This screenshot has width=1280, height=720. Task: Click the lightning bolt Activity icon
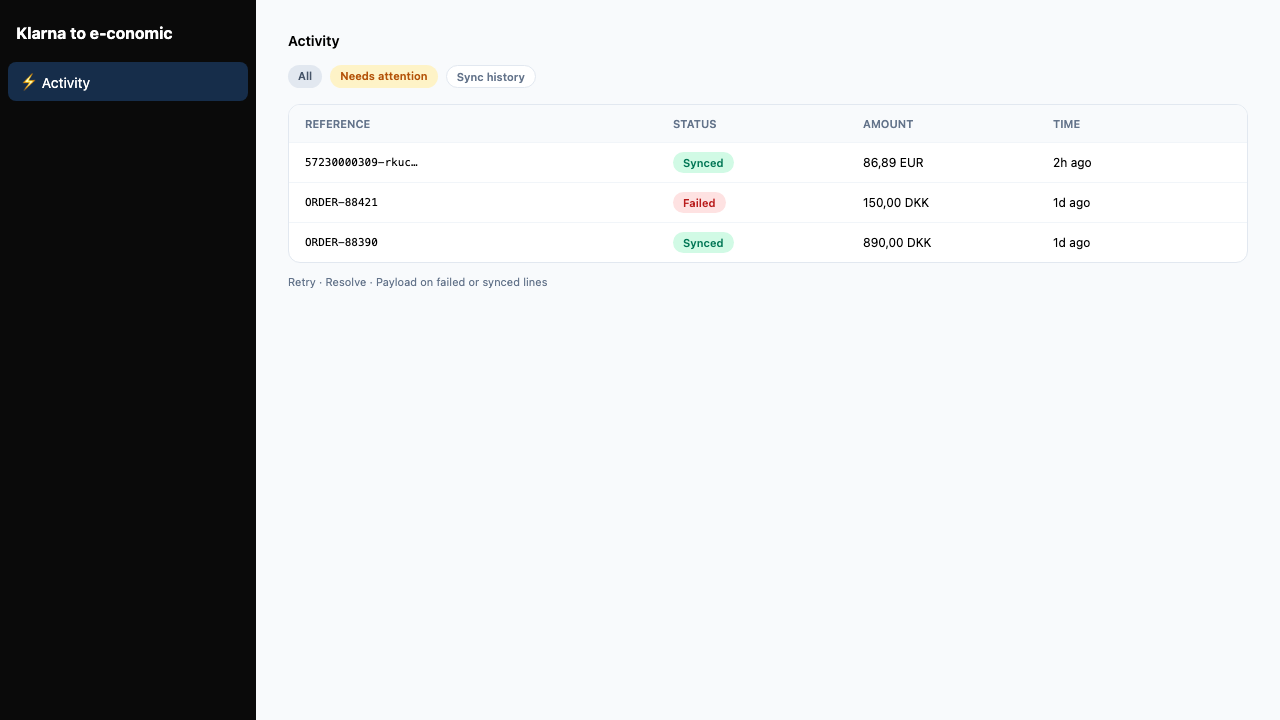[29, 82]
